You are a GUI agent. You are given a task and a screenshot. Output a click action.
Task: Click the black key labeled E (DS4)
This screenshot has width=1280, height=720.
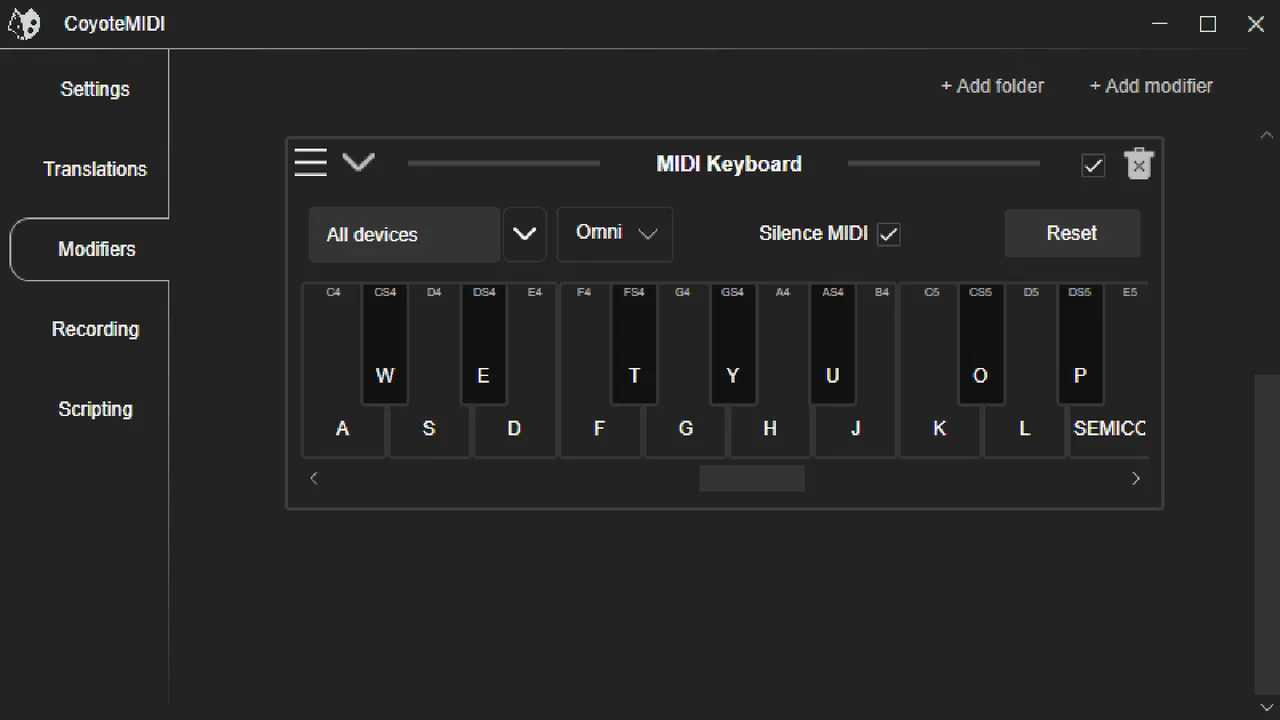click(x=484, y=345)
